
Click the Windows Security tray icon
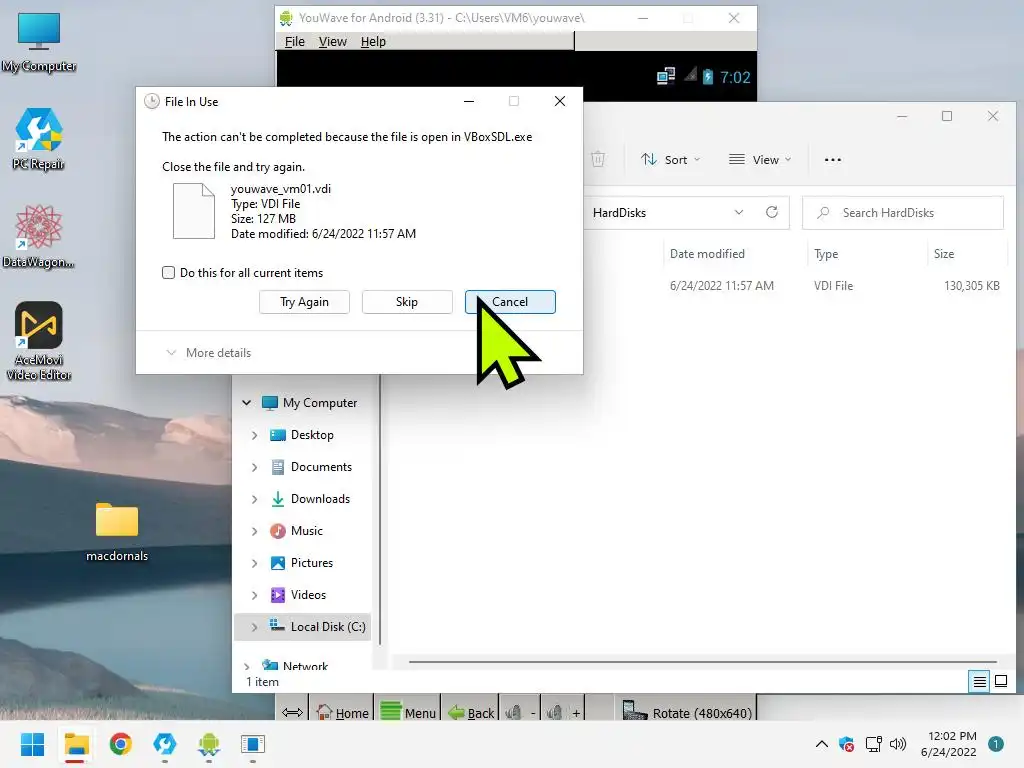click(x=846, y=744)
